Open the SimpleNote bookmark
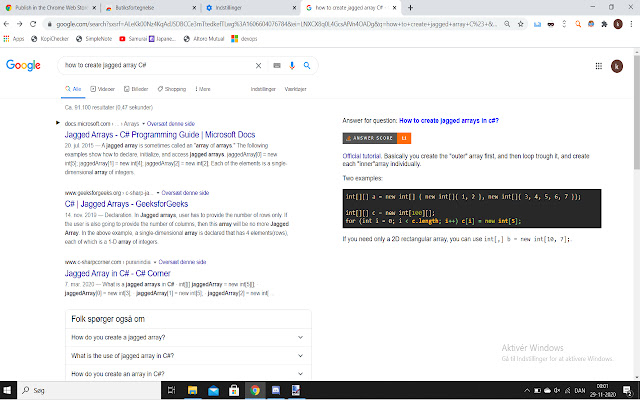The width and height of the screenshot is (640, 400). pos(94,39)
